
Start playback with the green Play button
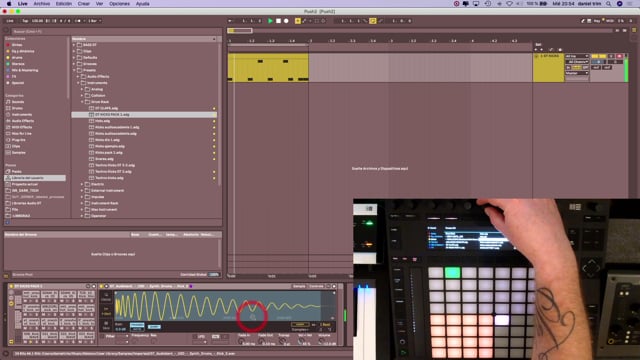point(270,21)
